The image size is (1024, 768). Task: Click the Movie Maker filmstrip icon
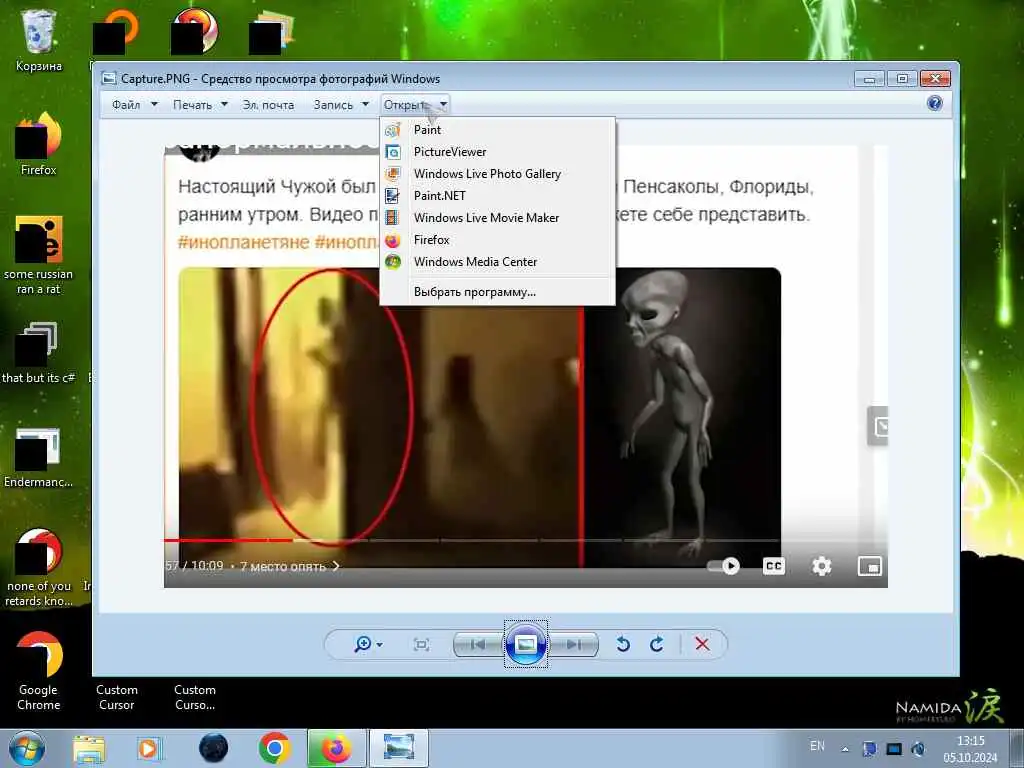[392, 217]
